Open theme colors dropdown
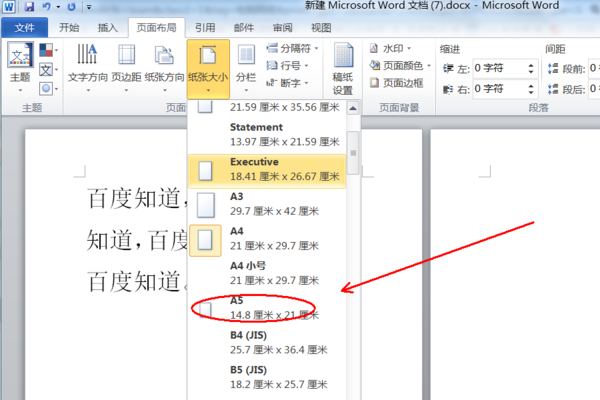Screen dimensions: 600x400 (x=49, y=50)
